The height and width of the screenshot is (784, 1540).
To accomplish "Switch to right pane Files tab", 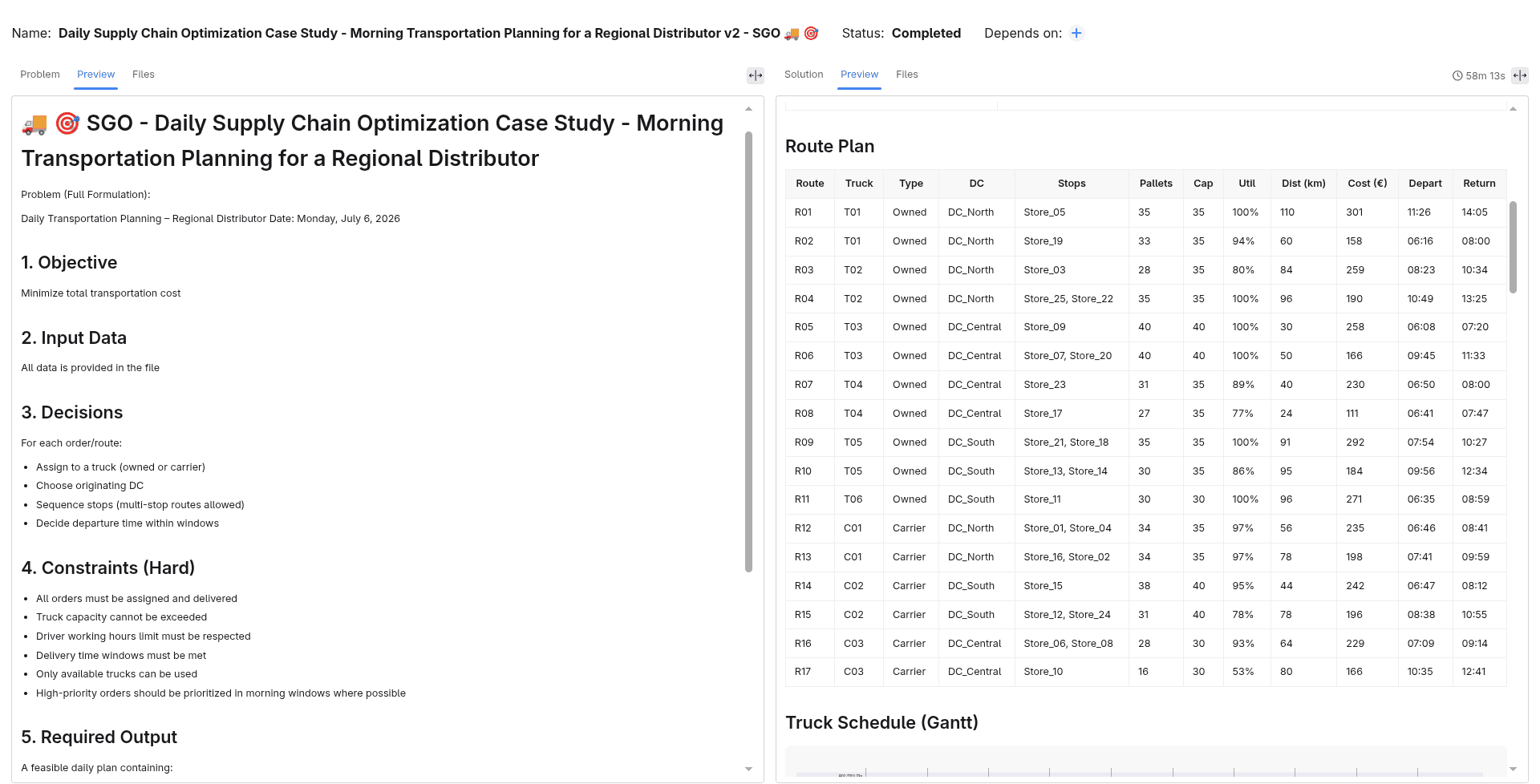I will [x=907, y=75].
